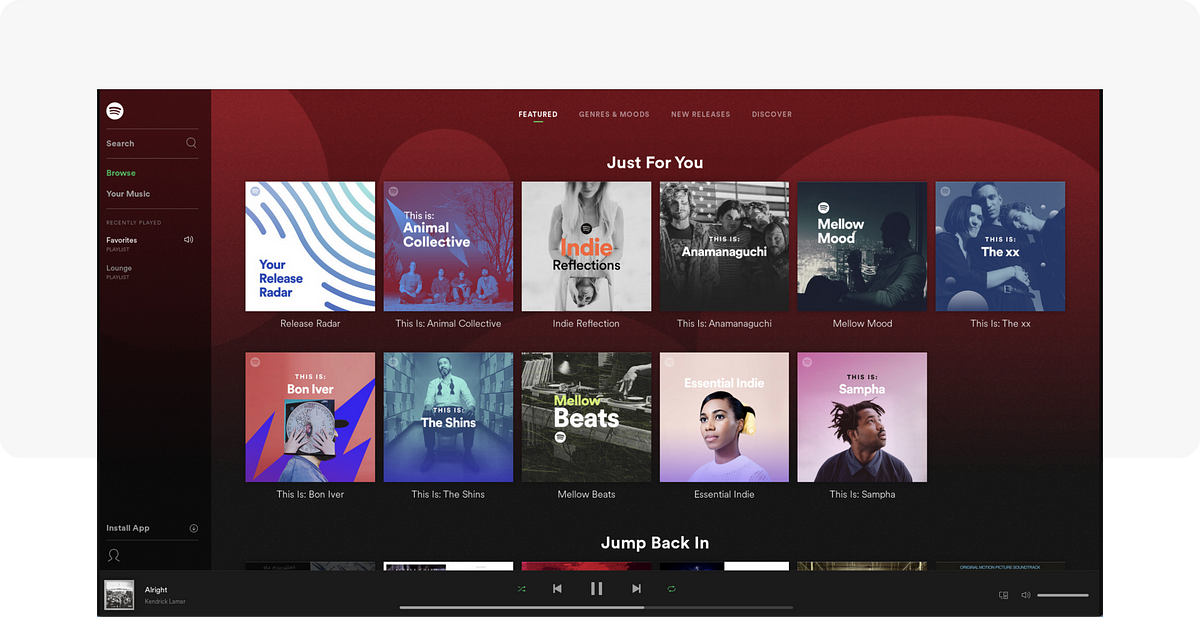Open This Is Anamanaguchi cover
1200x617 pixels.
[724, 246]
